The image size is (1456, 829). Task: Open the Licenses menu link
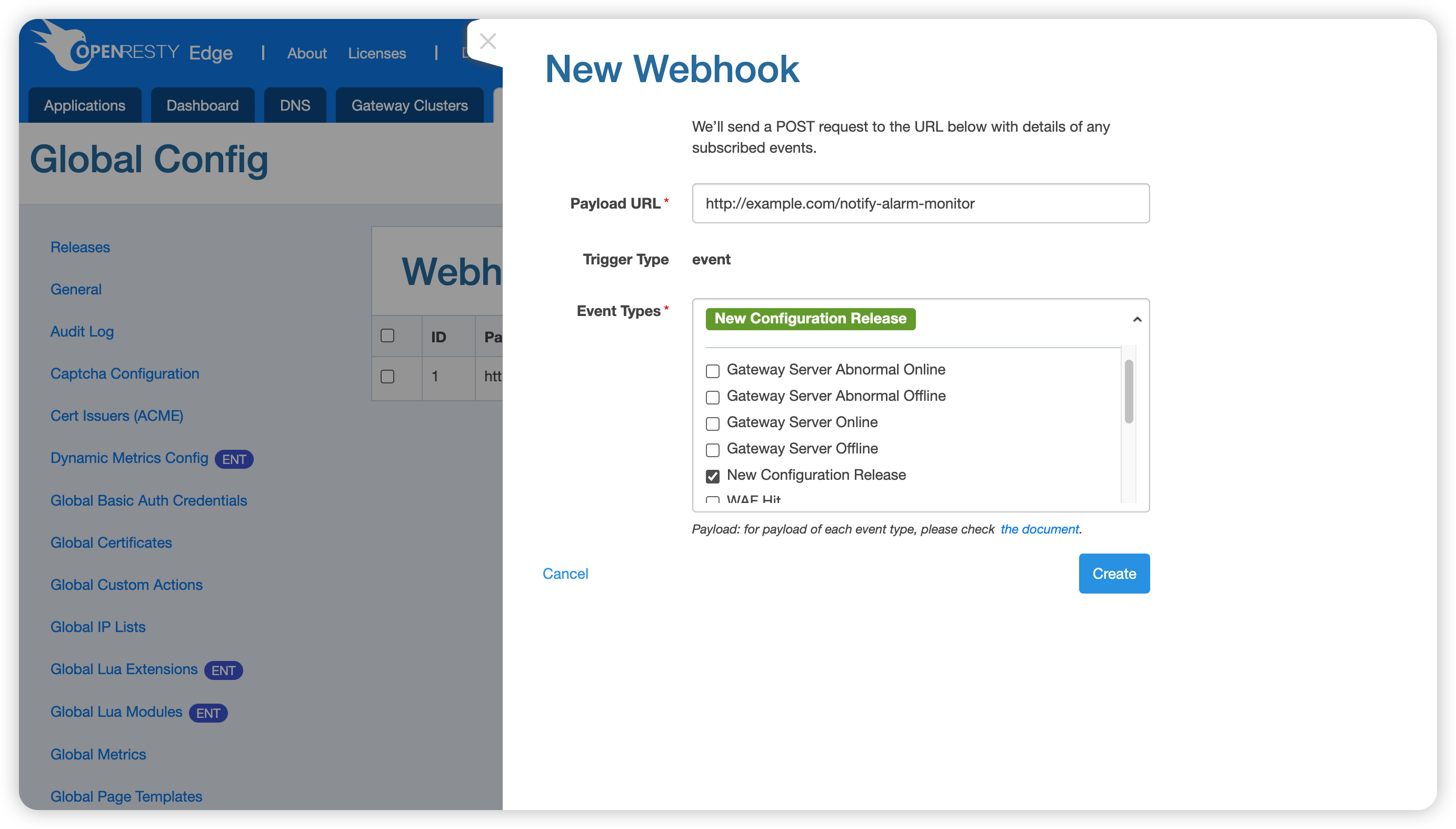(377, 53)
